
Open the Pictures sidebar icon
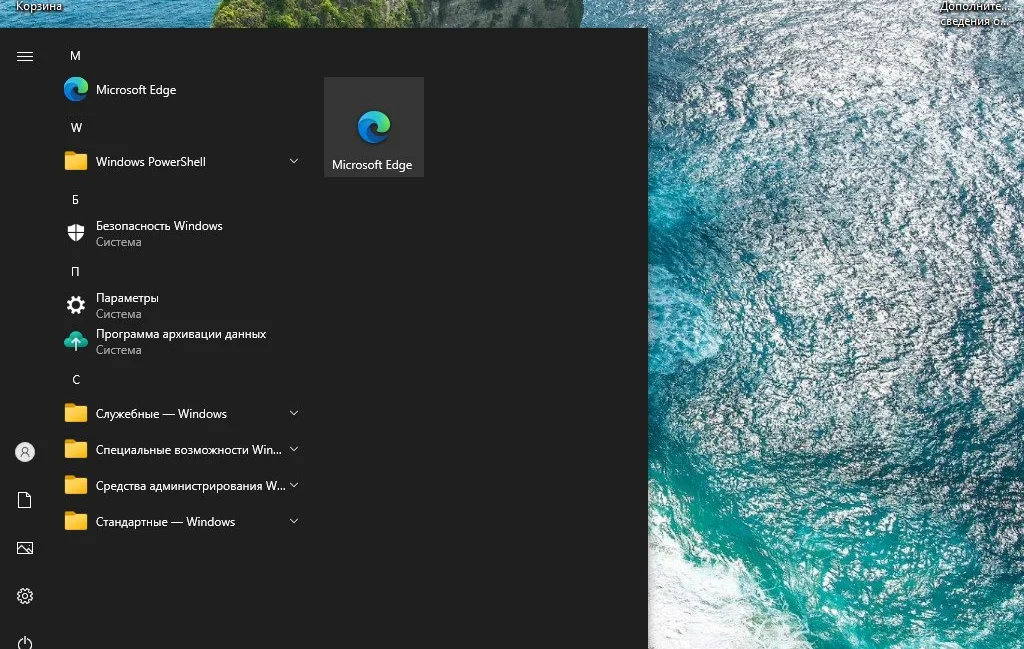coord(25,548)
